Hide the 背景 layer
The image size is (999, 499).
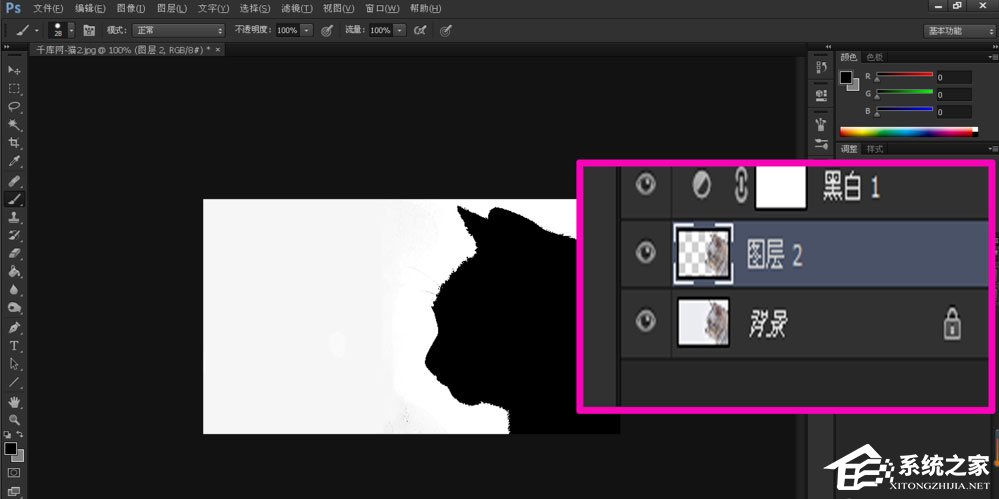tap(647, 321)
